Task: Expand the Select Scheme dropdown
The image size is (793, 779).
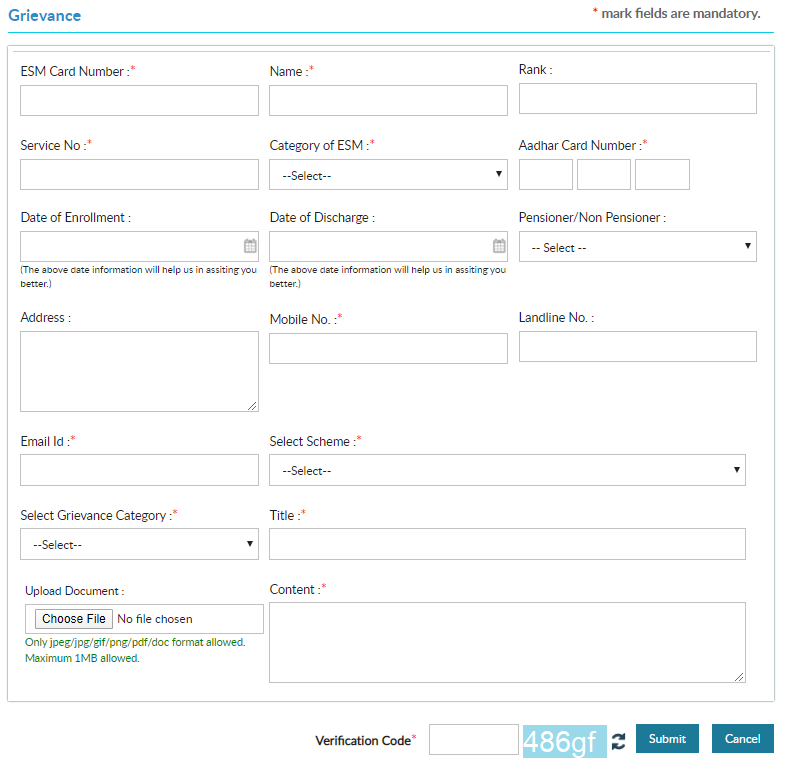Action: [507, 470]
